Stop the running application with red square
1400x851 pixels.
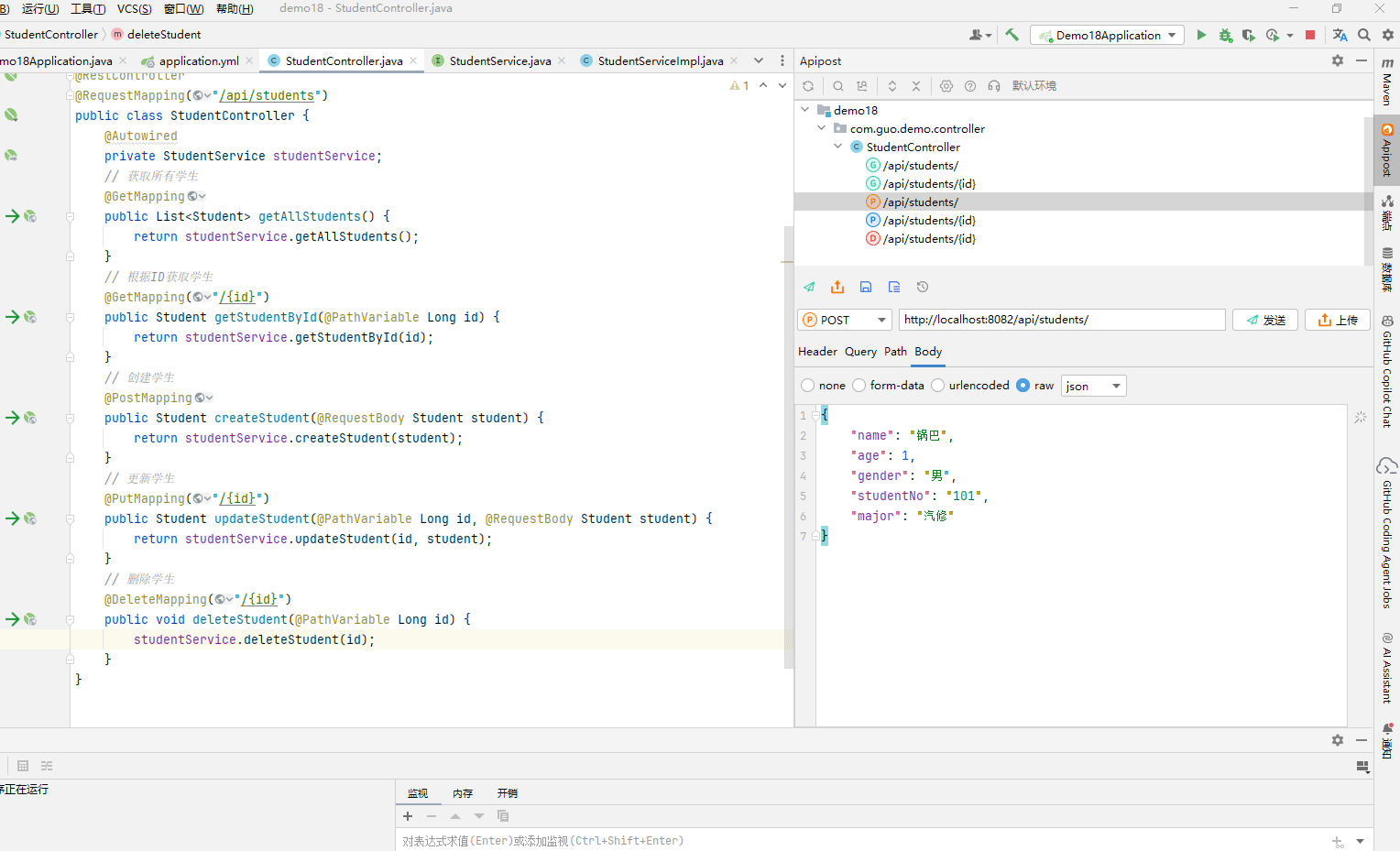[x=1310, y=35]
